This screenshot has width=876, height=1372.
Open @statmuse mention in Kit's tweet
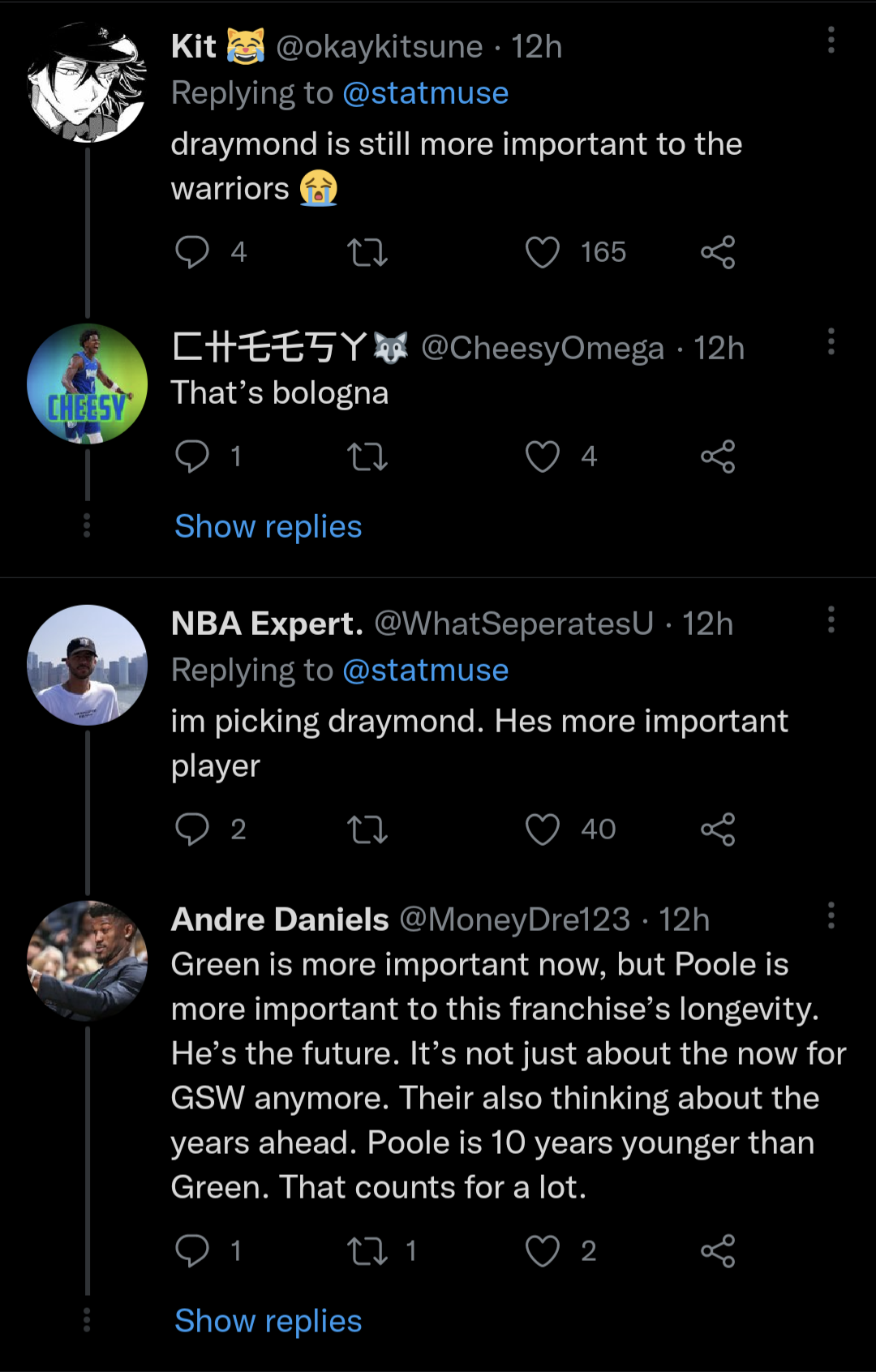tap(426, 93)
